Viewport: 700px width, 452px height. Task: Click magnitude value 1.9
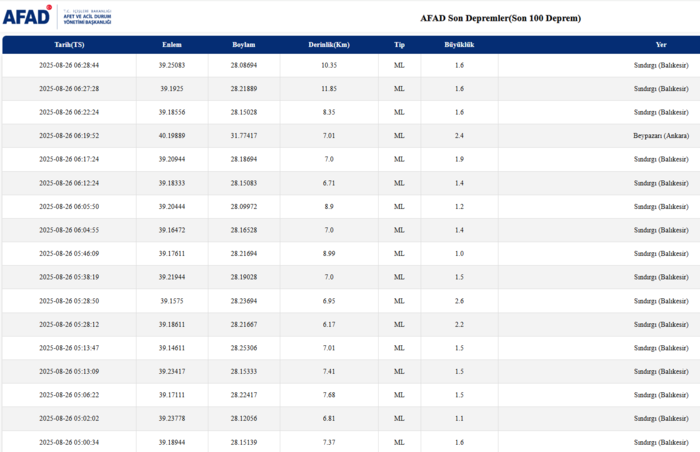(x=459, y=159)
